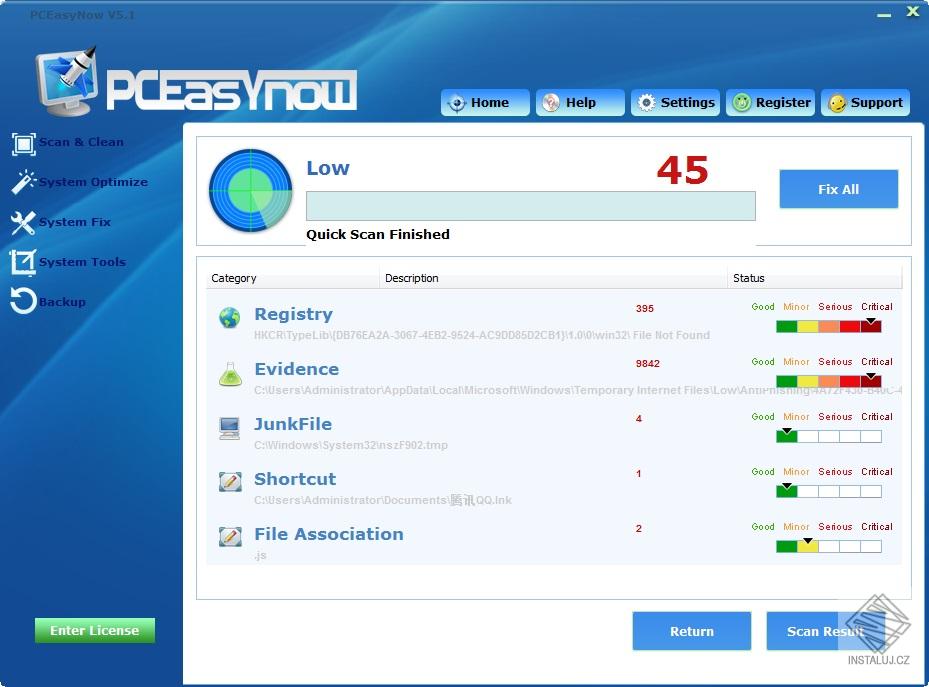Image resolution: width=929 pixels, height=687 pixels.
Task: Select the System Fix wrench icon
Action: click(22, 222)
